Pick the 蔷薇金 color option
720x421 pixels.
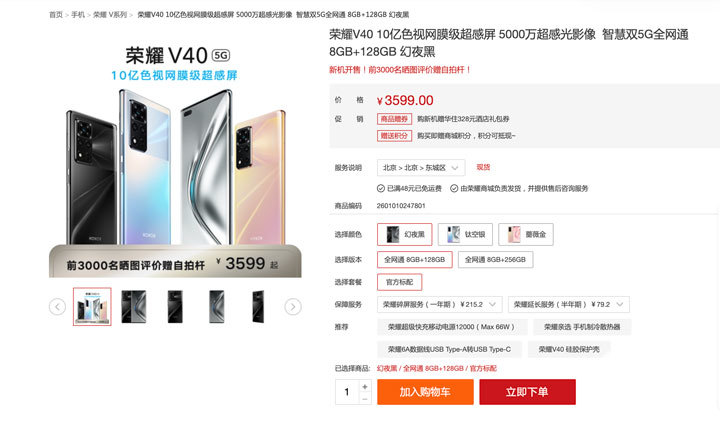(526, 234)
